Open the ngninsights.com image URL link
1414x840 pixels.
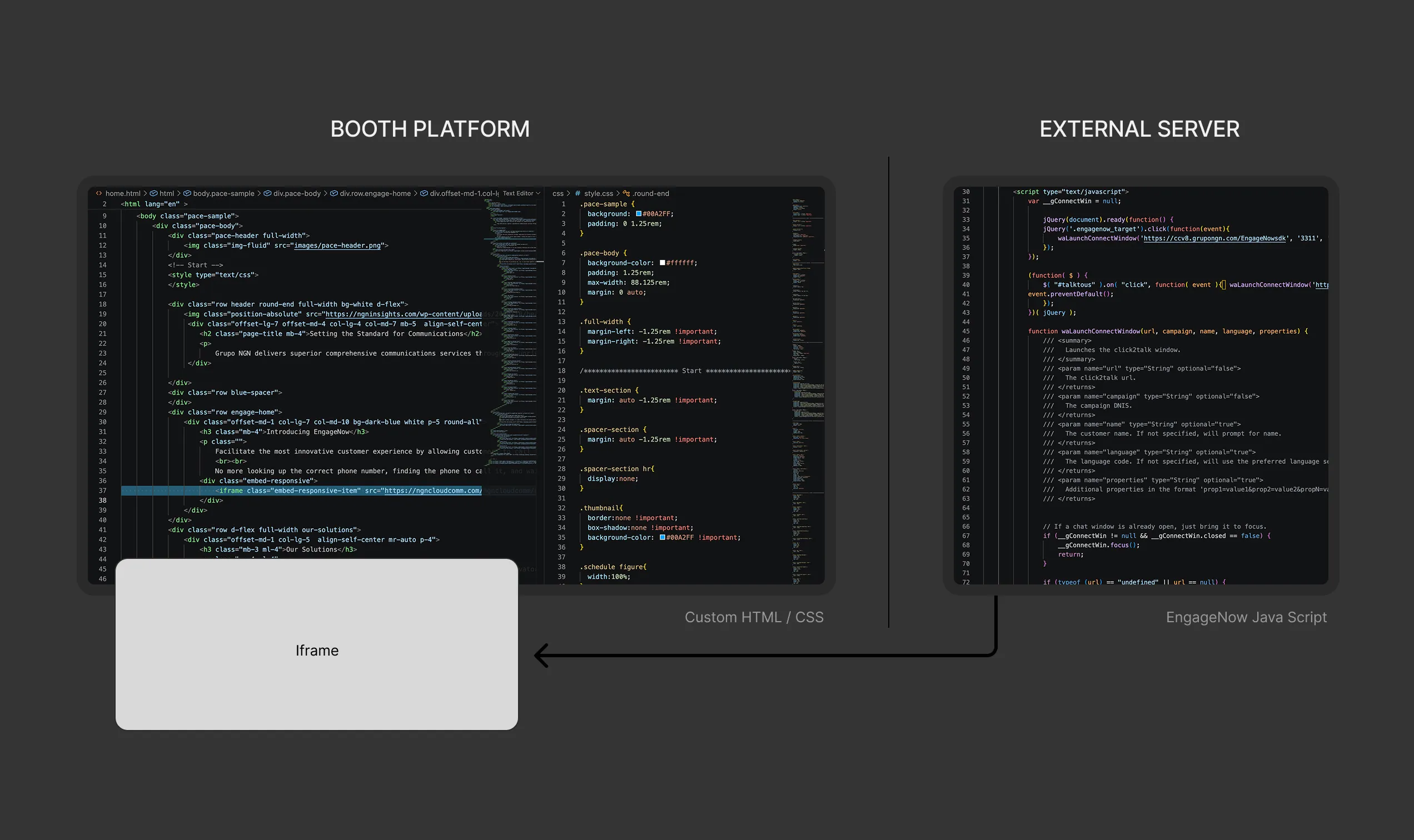(404, 314)
